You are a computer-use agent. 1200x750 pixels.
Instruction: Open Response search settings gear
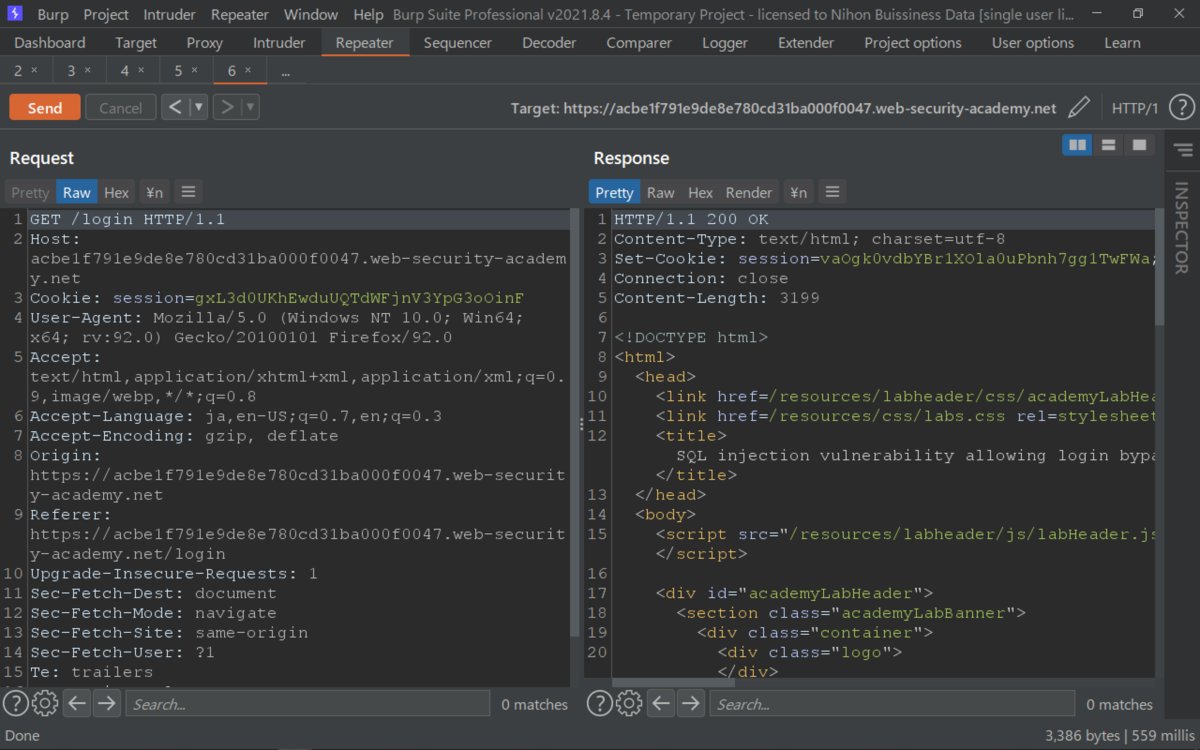click(x=629, y=703)
